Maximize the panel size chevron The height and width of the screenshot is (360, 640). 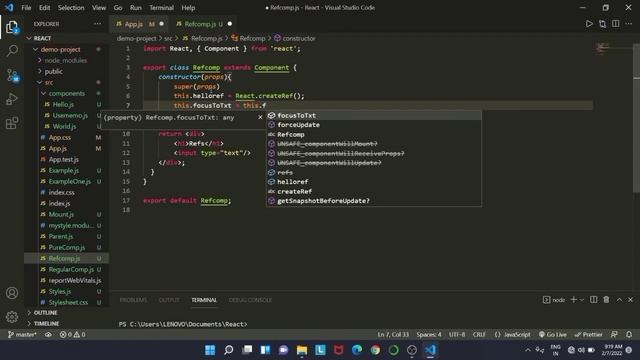tap(619, 300)
